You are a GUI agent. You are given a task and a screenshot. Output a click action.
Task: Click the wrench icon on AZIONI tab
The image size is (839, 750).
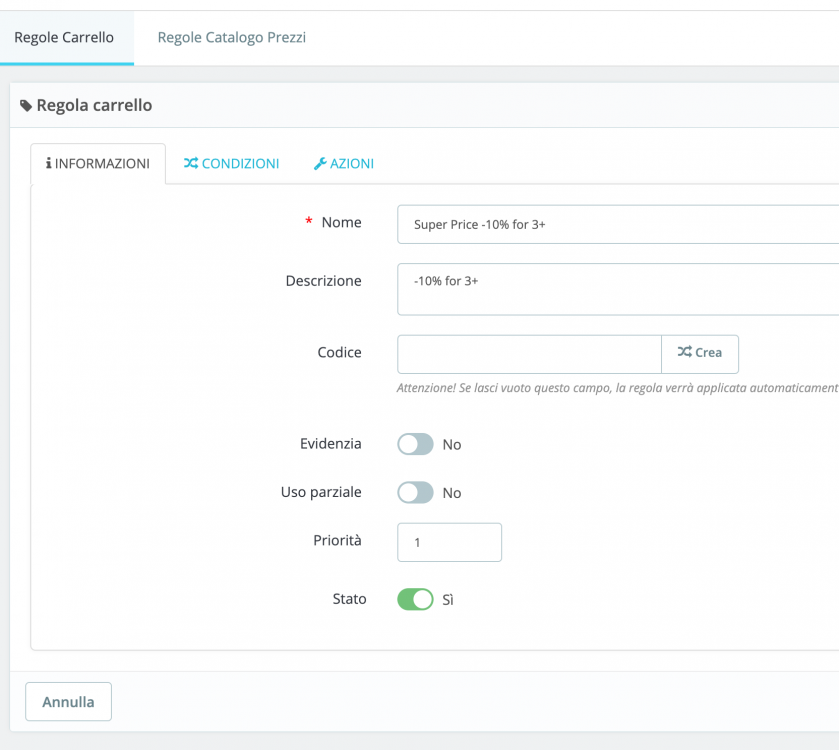320,163
